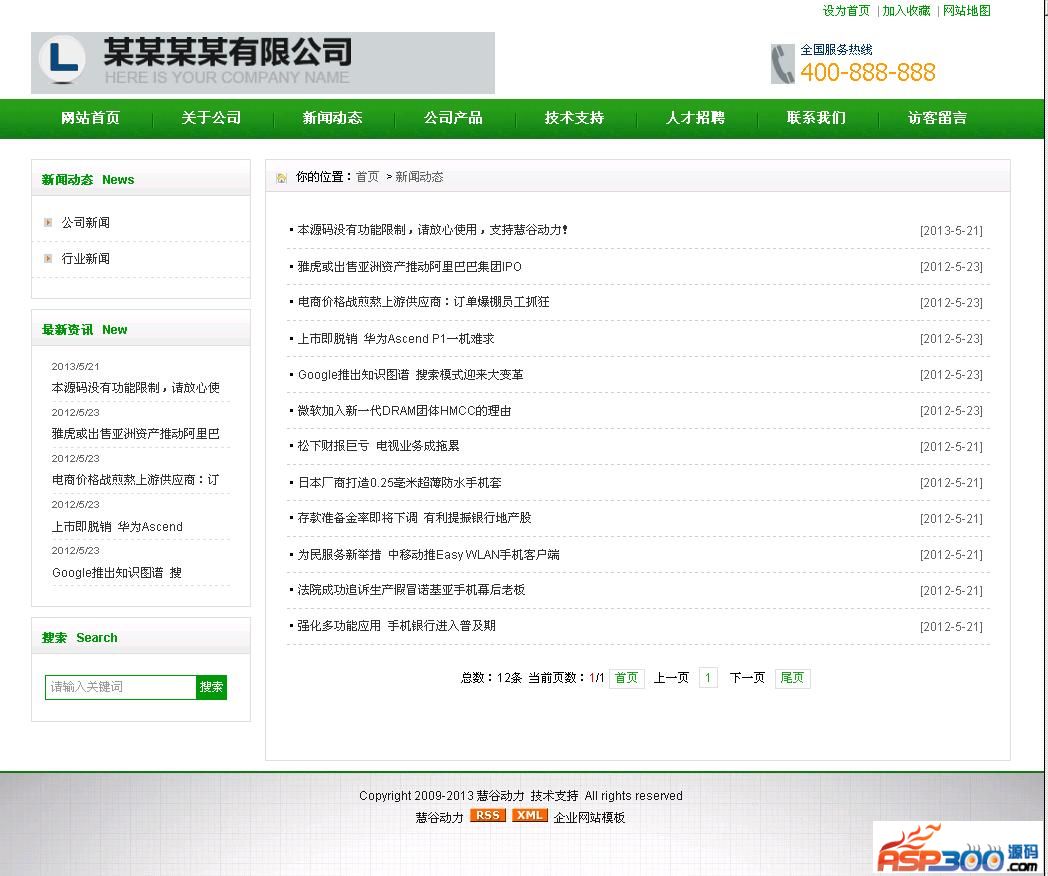Click the home icon in breadcrumb
Screen dimensions: 1048x876
pos(281,177)
